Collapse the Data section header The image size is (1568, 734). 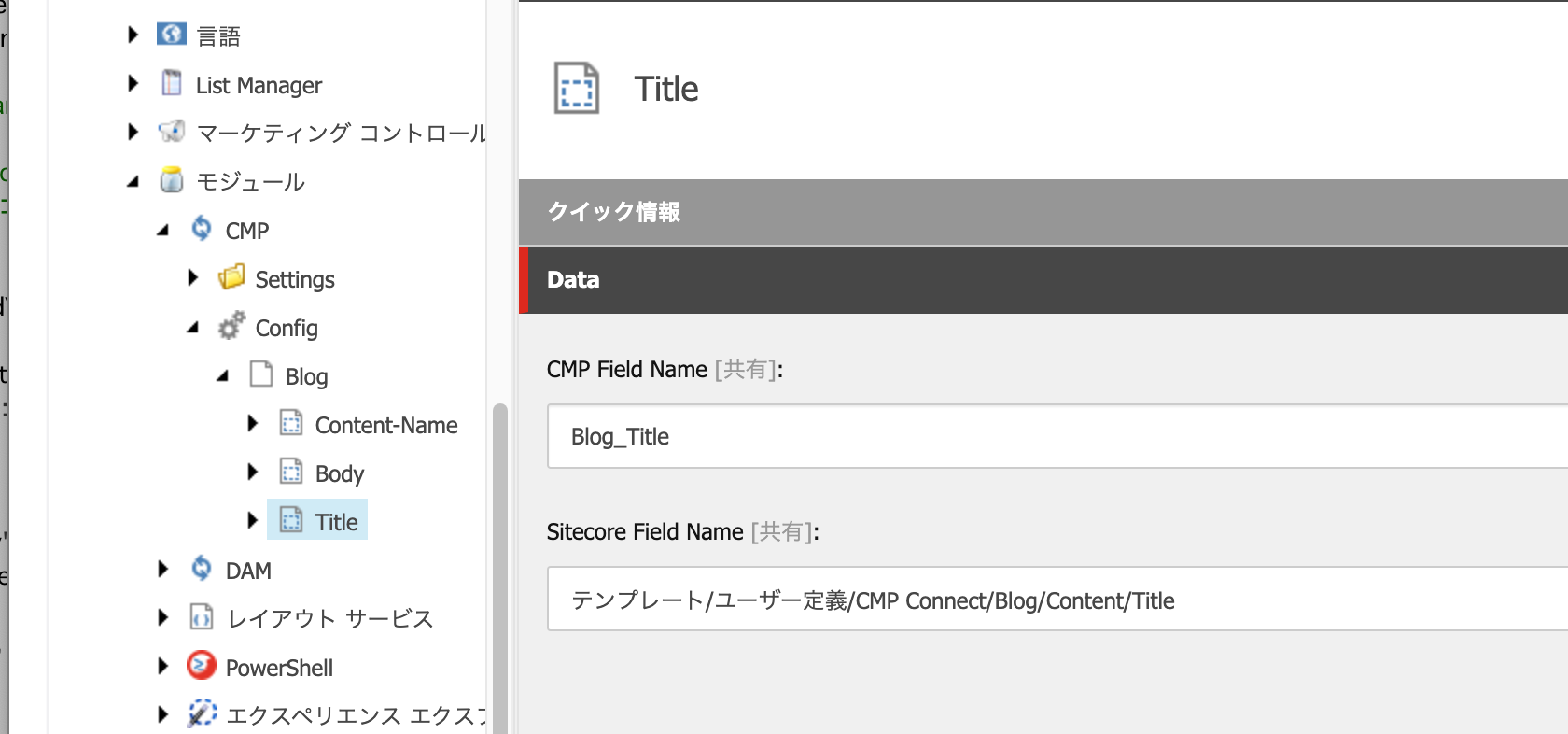click(1043, 280)
